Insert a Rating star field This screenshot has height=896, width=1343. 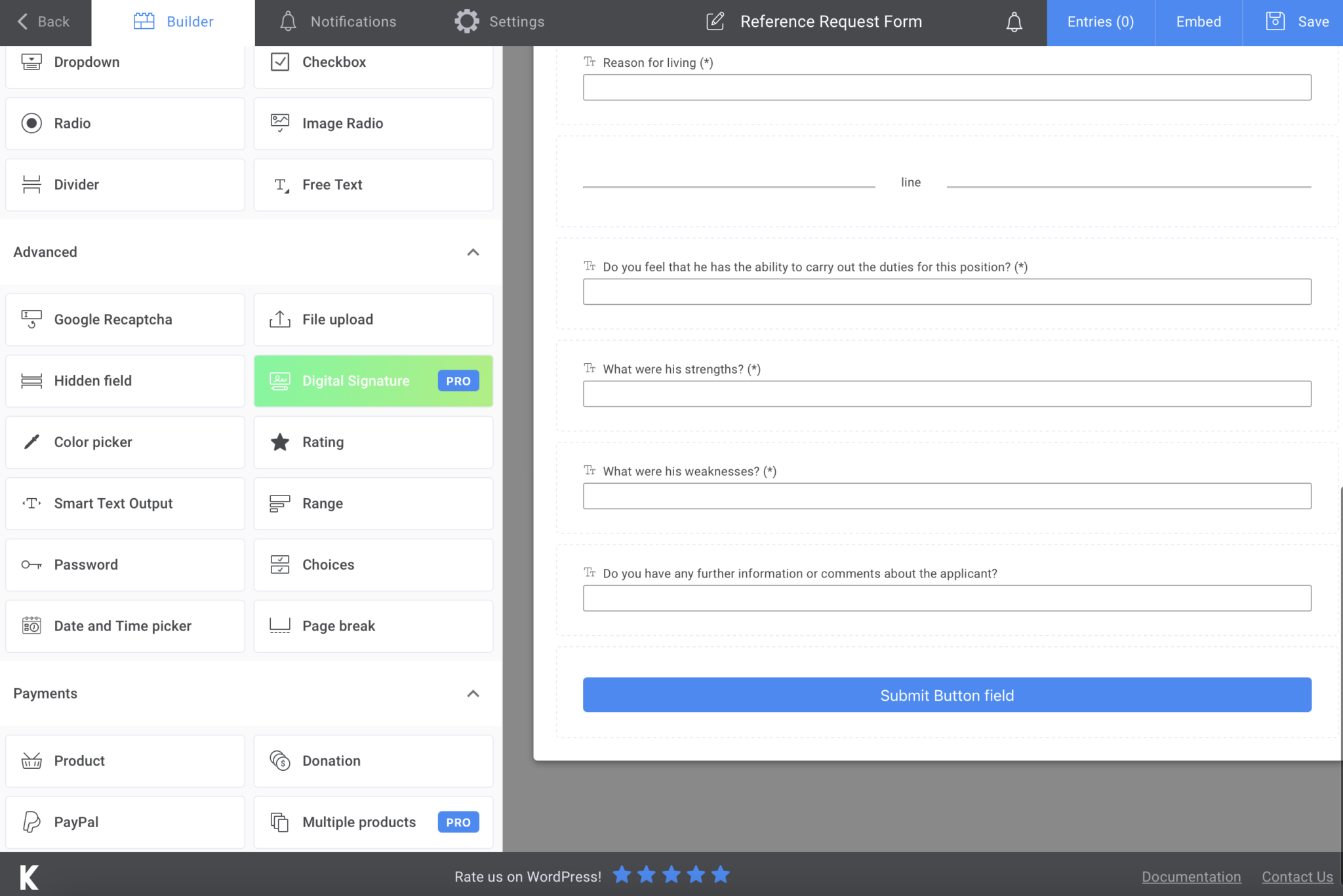pyautogui.click(x=372, y=442)
